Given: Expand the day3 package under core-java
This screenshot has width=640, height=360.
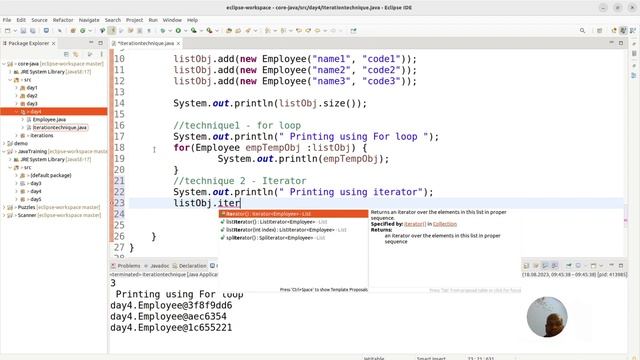Looking at the screenshot, I should point(17,104).
